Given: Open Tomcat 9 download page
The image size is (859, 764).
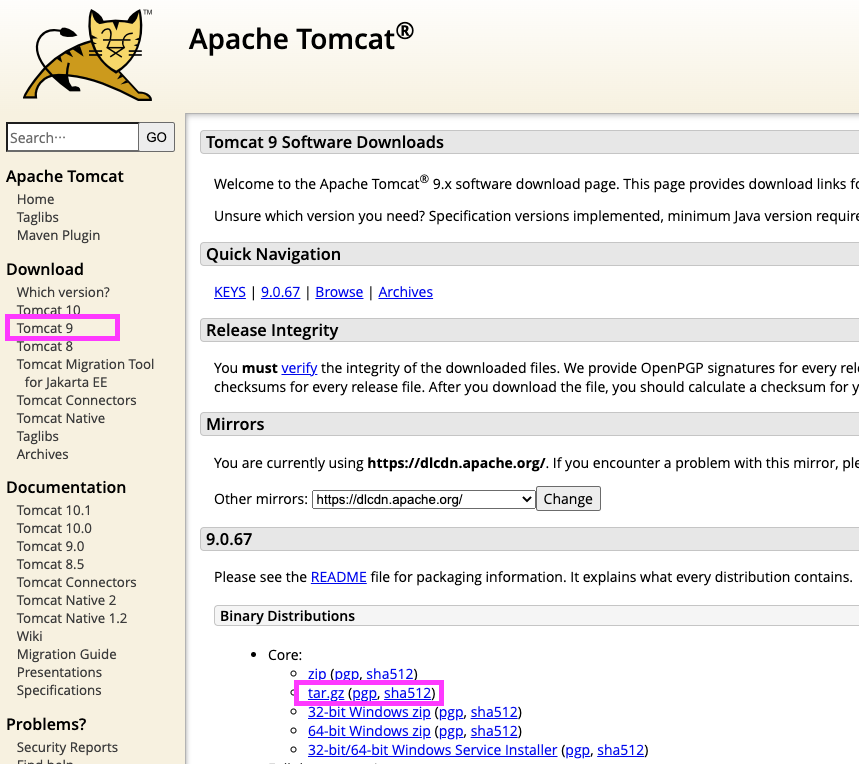Looking at the screenshot, I should pos(45,328).
